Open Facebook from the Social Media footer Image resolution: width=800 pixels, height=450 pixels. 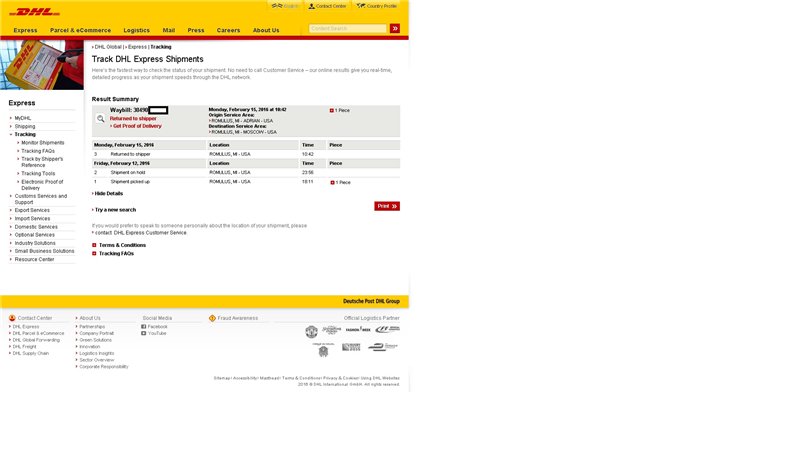tap(156, 326)
